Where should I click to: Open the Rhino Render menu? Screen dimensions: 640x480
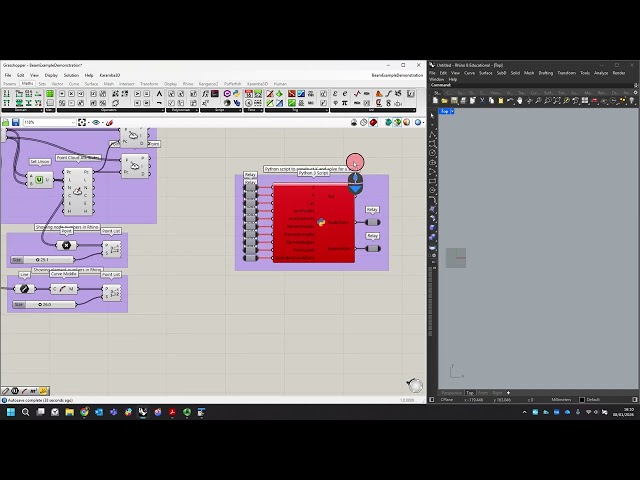point(619,73)
